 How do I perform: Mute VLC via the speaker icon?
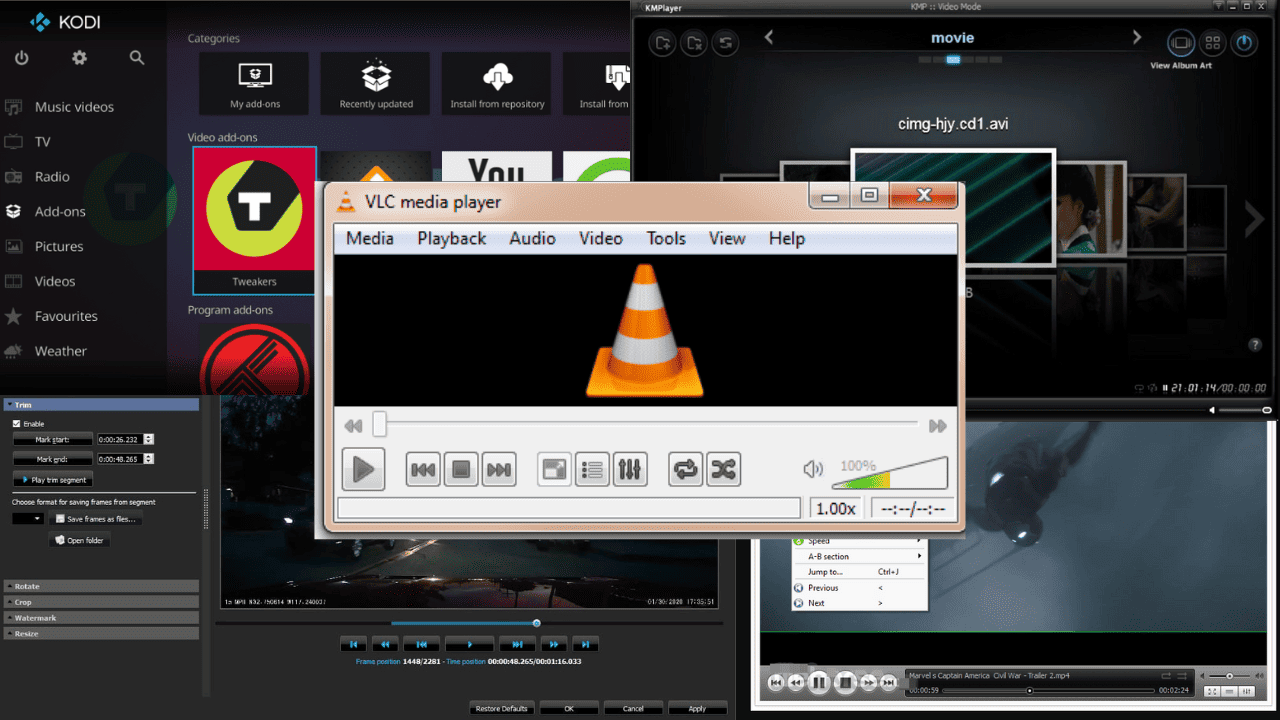[x=813, y=469]
